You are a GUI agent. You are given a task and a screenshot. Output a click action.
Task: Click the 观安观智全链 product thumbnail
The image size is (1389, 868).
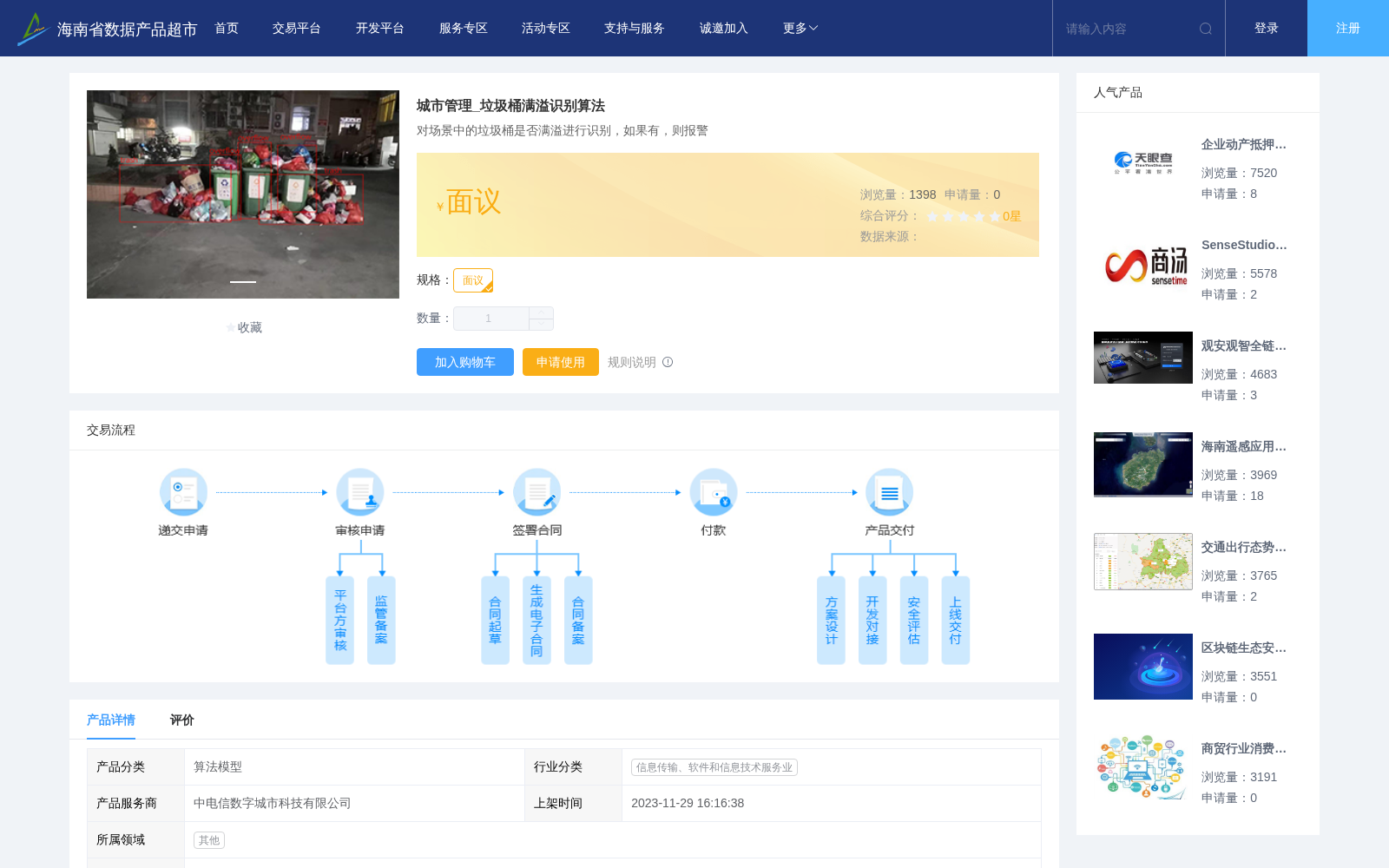(x=1143, y=358)
